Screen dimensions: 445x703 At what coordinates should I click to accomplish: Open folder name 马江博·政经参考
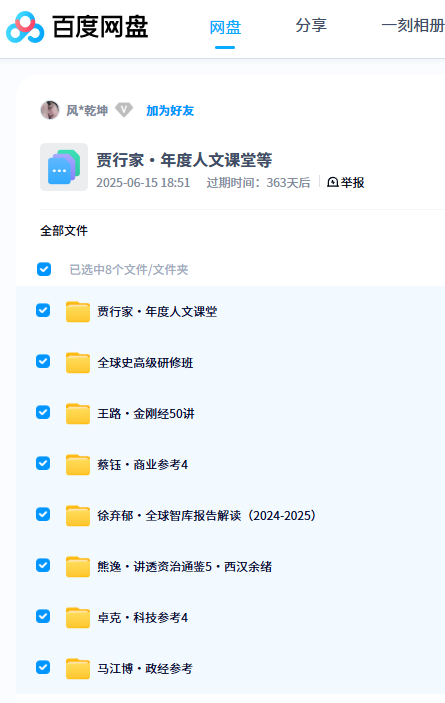coord(145,668)
